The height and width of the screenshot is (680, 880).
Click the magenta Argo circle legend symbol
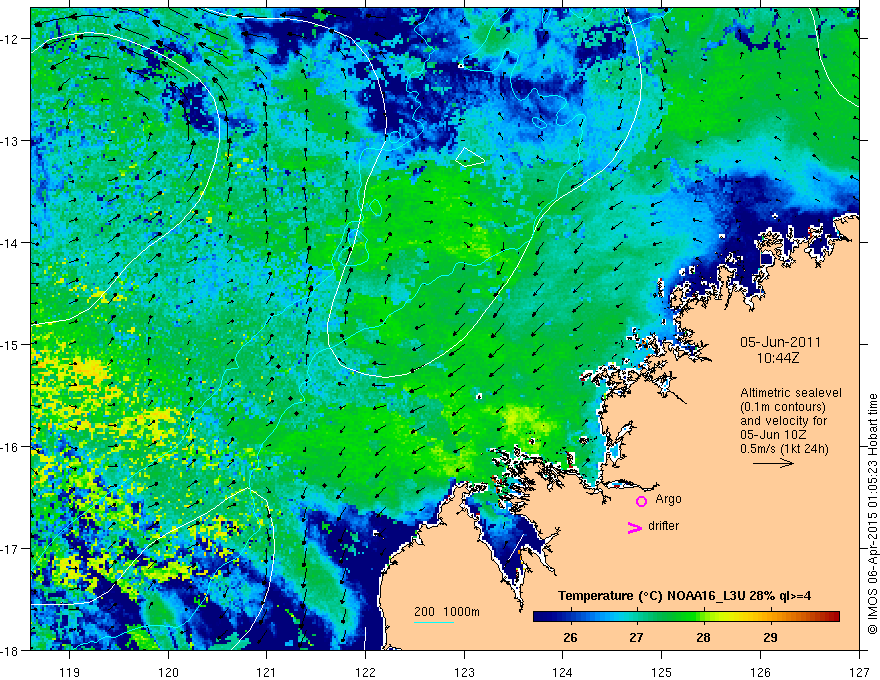pyautogui.click(x=641, y=502)
